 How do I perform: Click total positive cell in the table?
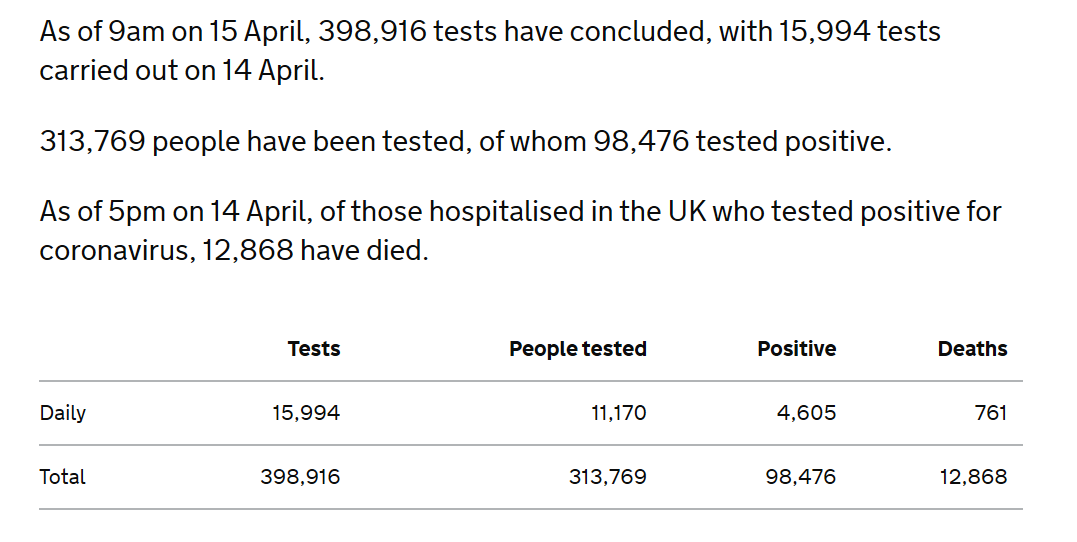click(800, 477)
